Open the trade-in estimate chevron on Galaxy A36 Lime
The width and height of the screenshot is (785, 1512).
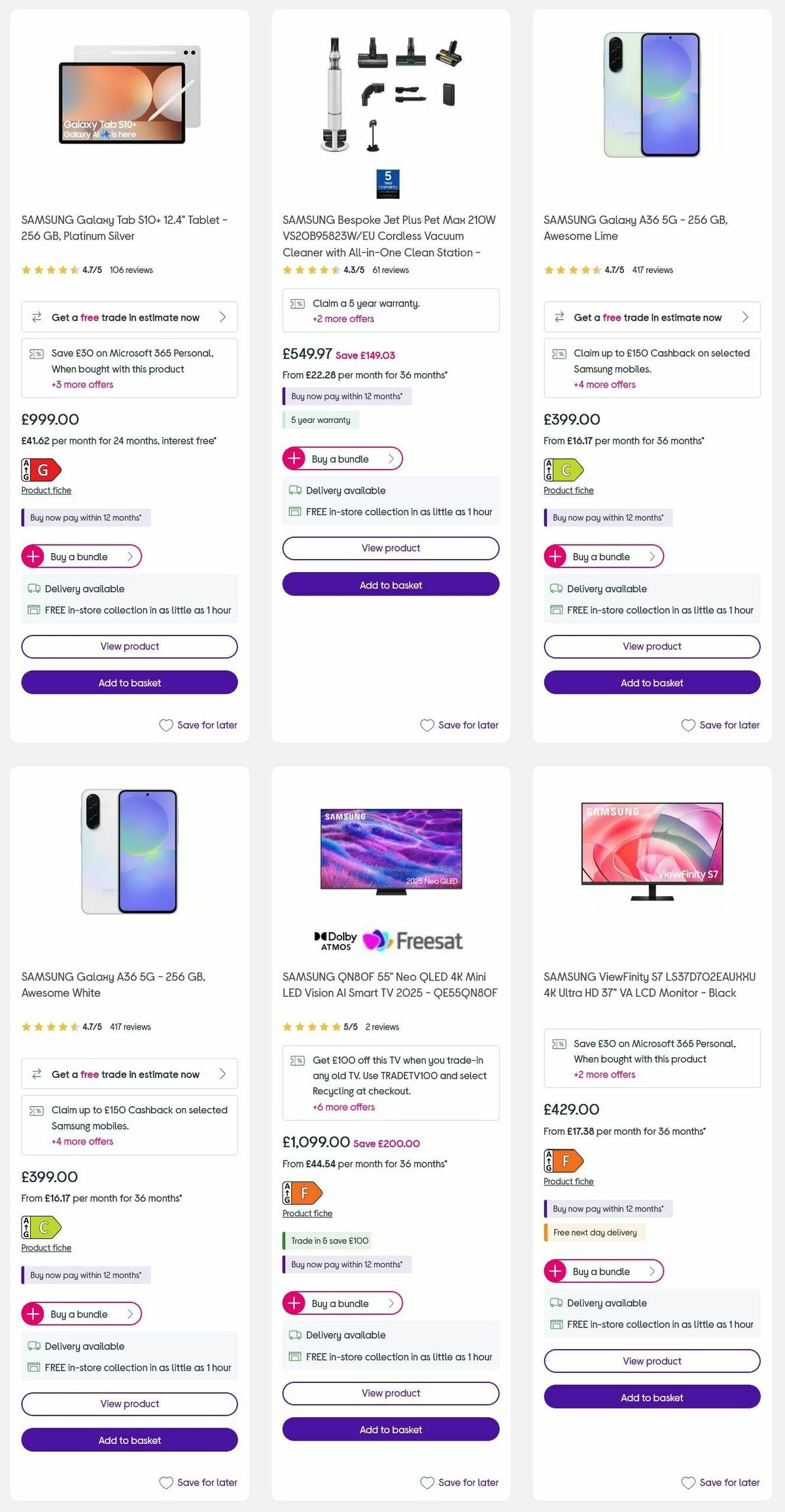tap(745, 317)
